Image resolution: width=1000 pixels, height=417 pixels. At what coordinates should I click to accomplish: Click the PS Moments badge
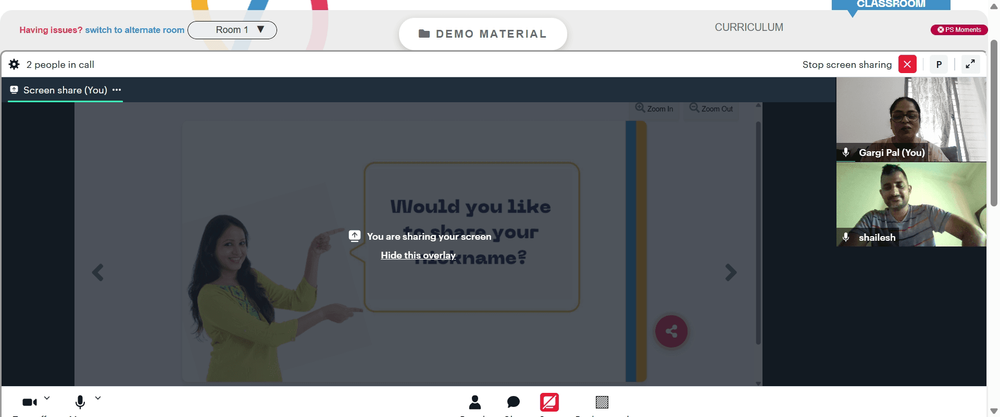959,29
